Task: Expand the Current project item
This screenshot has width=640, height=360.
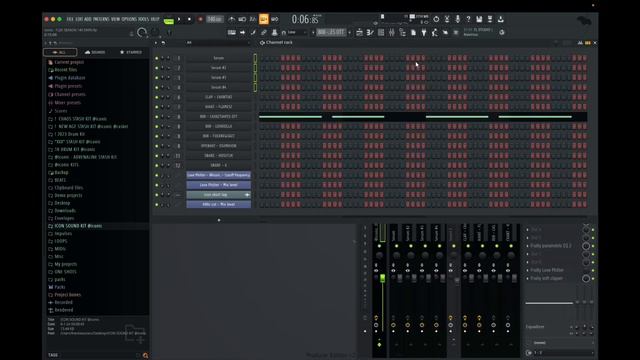Action: tap(66, 62)
